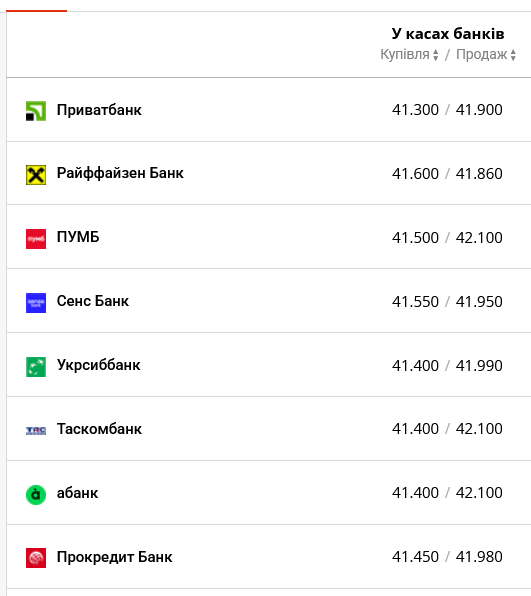Click the red ПУМБ logo icon
531x596 pixels.
[36, 239]
